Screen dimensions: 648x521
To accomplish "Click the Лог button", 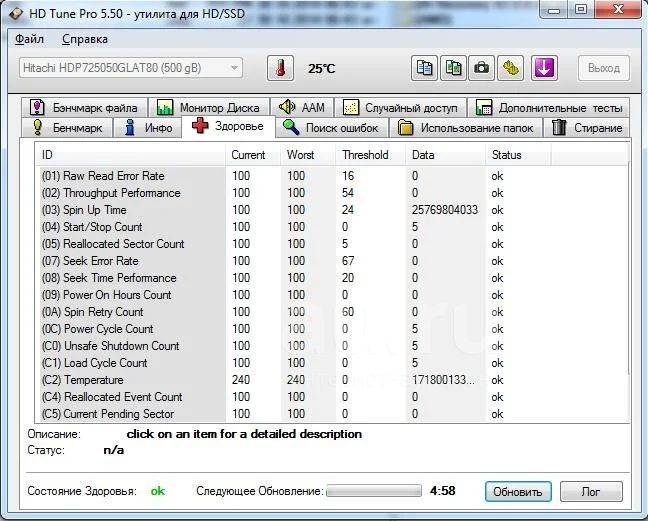I will point(591,492).
